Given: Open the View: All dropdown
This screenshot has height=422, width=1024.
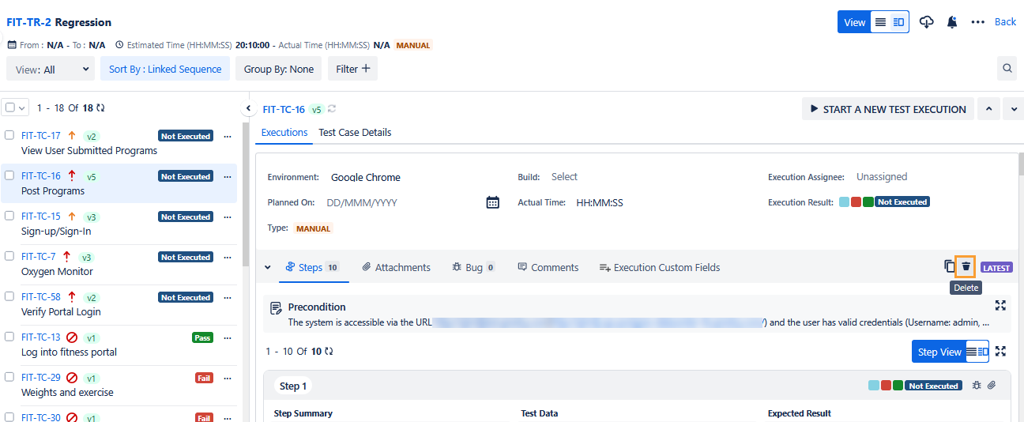Looking at the screenshot, I should click(51, 69).
